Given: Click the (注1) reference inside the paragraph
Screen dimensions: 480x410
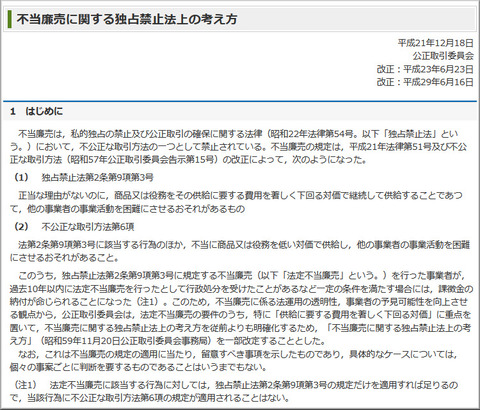Looking at the screenshot, I should pyautogui.click(x=148, y=302).
